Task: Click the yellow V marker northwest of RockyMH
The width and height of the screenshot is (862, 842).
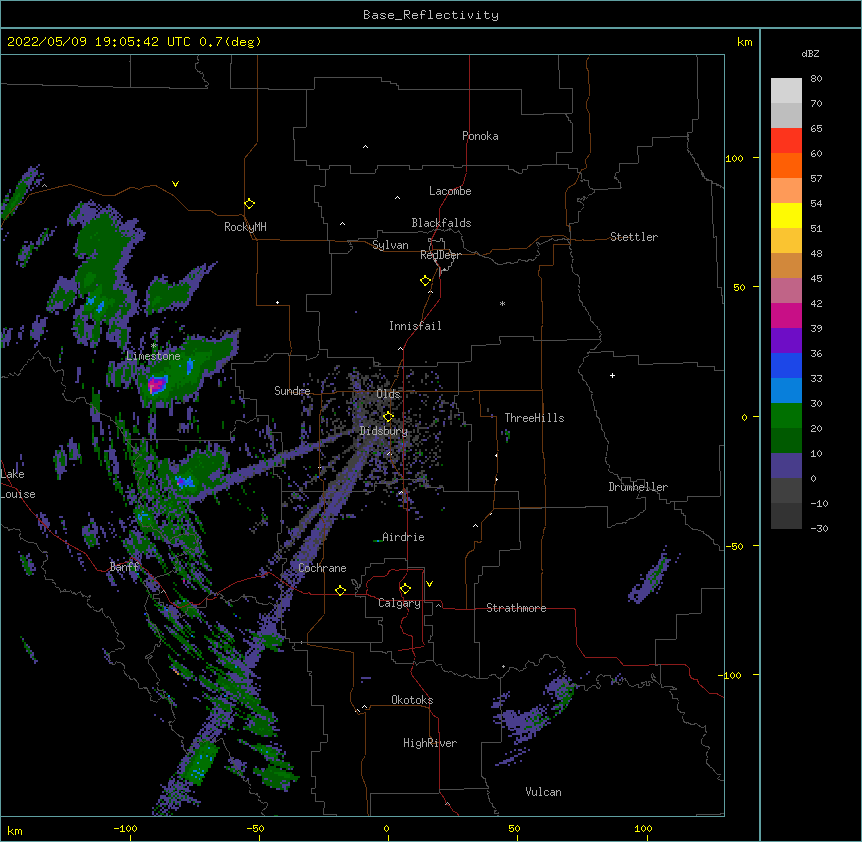Action: [x=175, y=184]
